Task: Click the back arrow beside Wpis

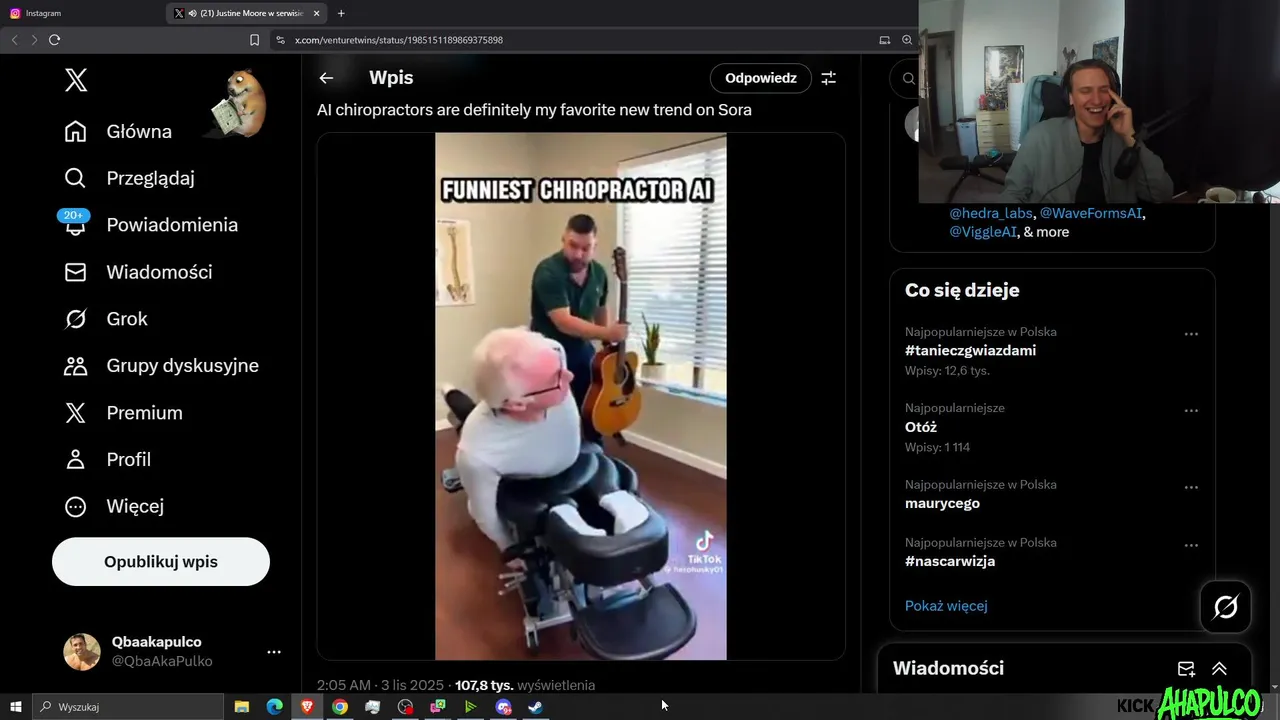Action: (x=326, y=78)
